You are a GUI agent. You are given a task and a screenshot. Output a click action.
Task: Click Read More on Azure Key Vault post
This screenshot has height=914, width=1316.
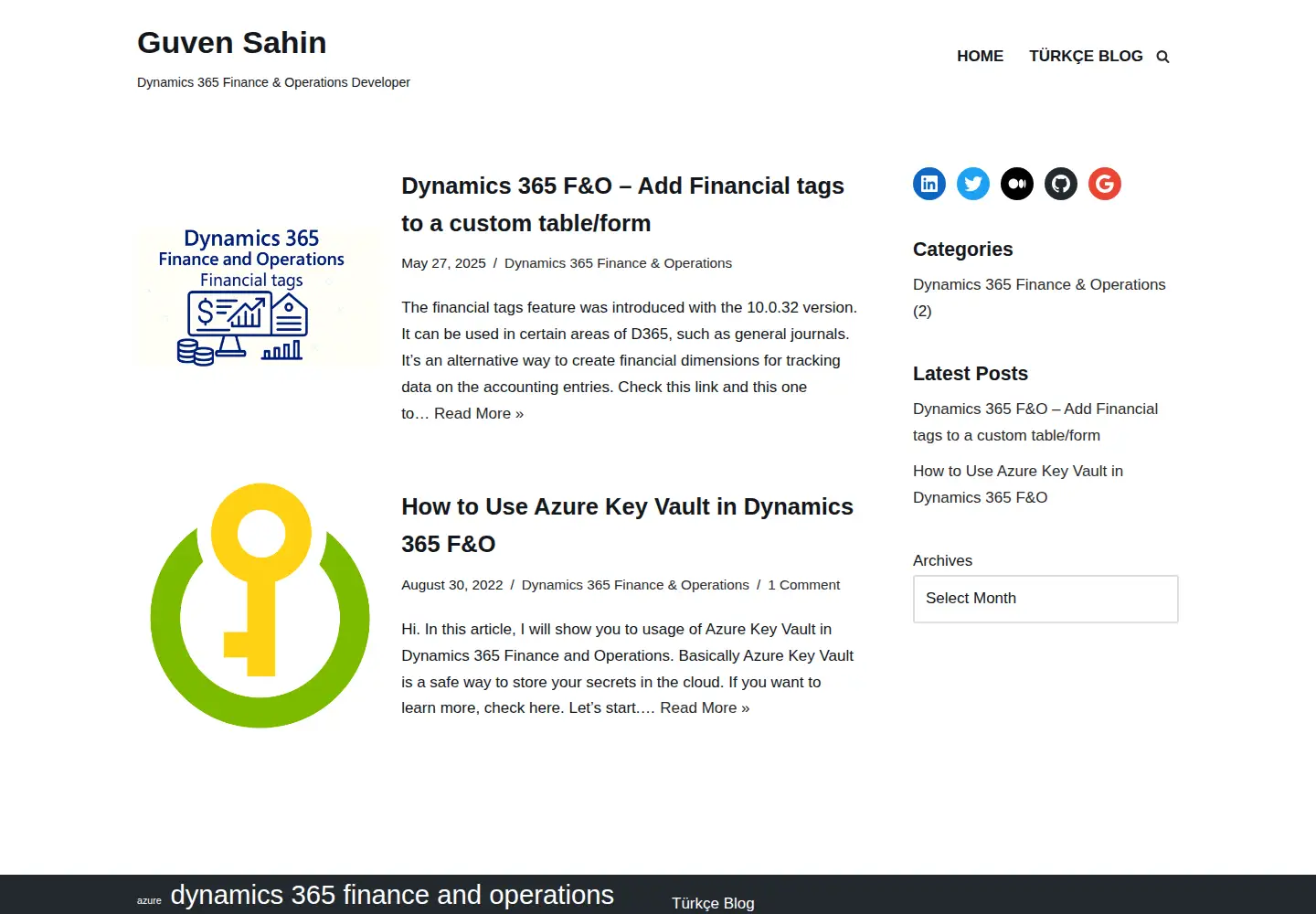(x=705, y=707)
